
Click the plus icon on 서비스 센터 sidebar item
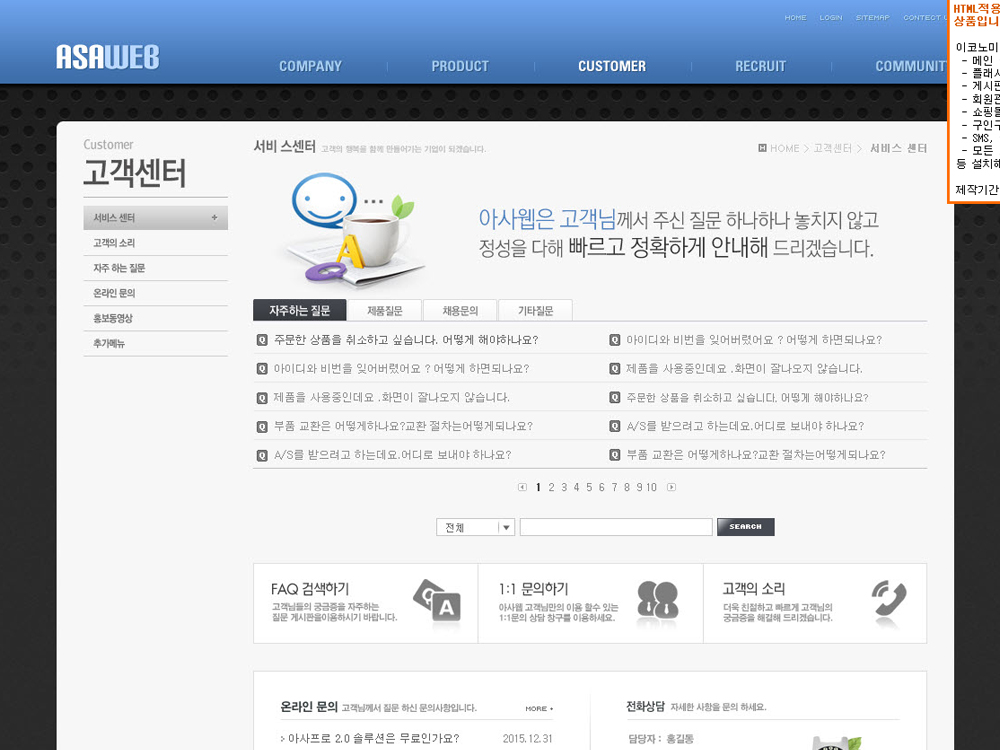click(214, 218)
